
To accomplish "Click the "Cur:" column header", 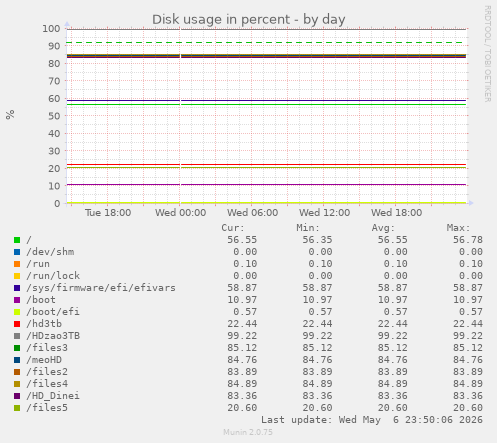I will pos(233,228).
